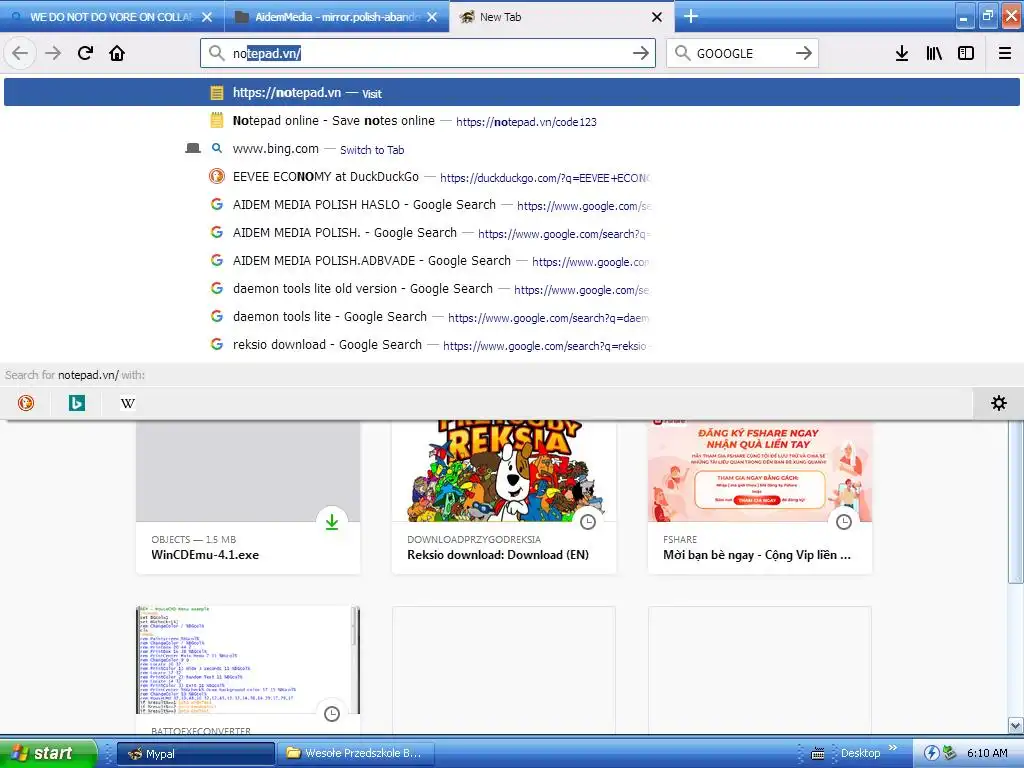Close the New Tab tab

657,17
